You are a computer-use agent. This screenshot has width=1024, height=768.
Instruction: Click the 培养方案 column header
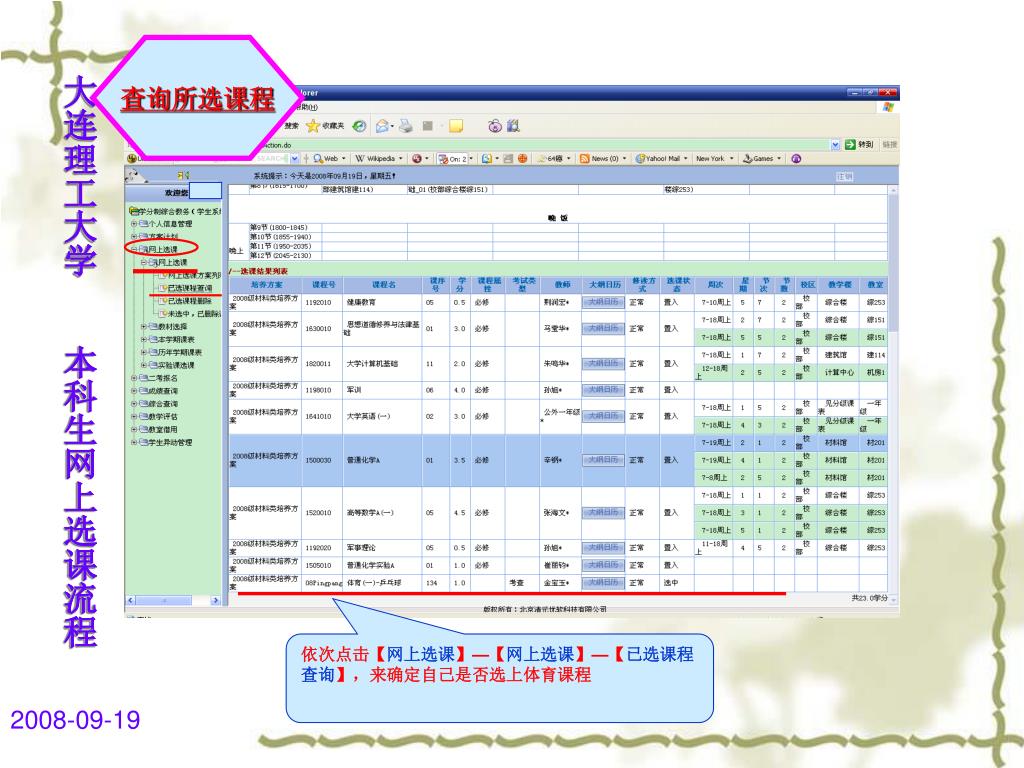(266, 285)
